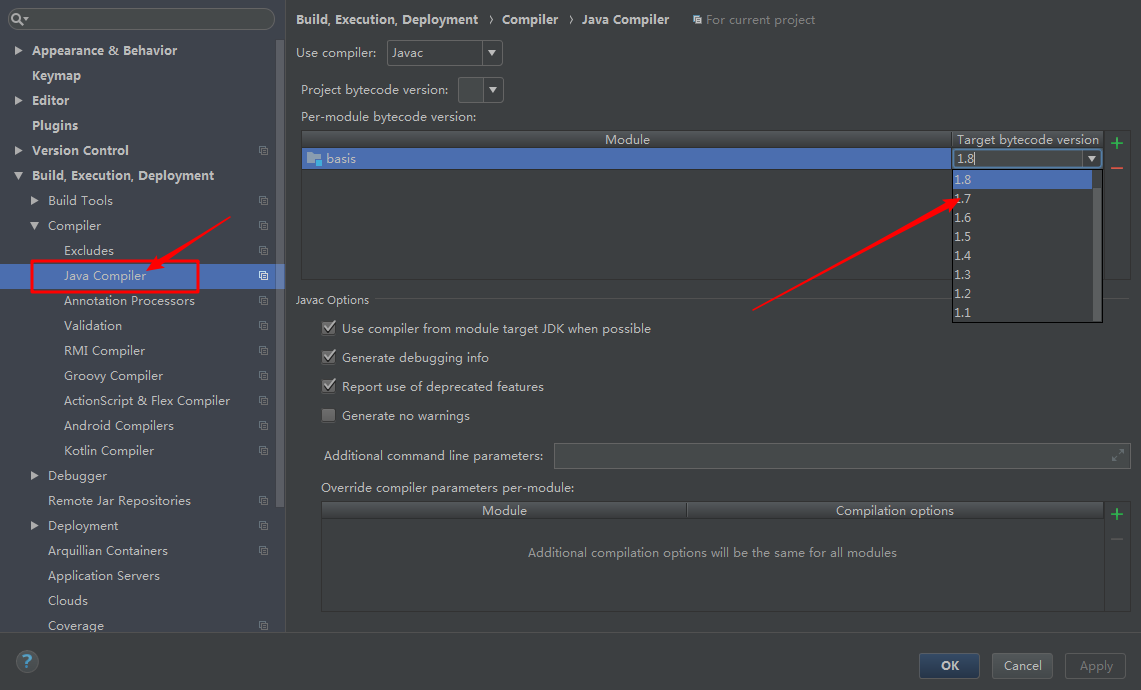The height and width of the screenshot is (690, 1141).
Task: Click project-level icon next to Arquillian Containers
Action: pos(263,551)
